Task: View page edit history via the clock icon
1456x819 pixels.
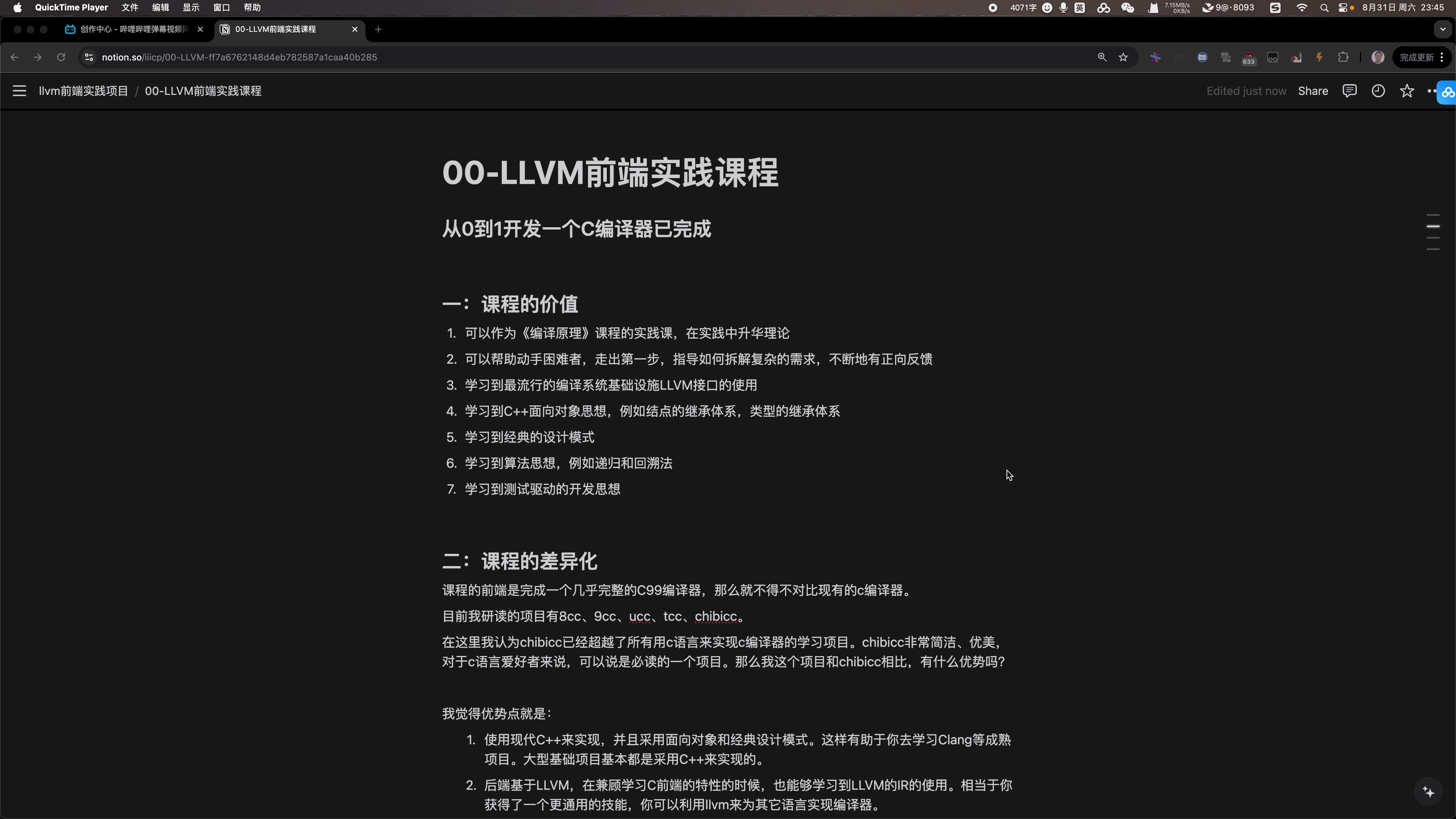Action: [1379, 90]
